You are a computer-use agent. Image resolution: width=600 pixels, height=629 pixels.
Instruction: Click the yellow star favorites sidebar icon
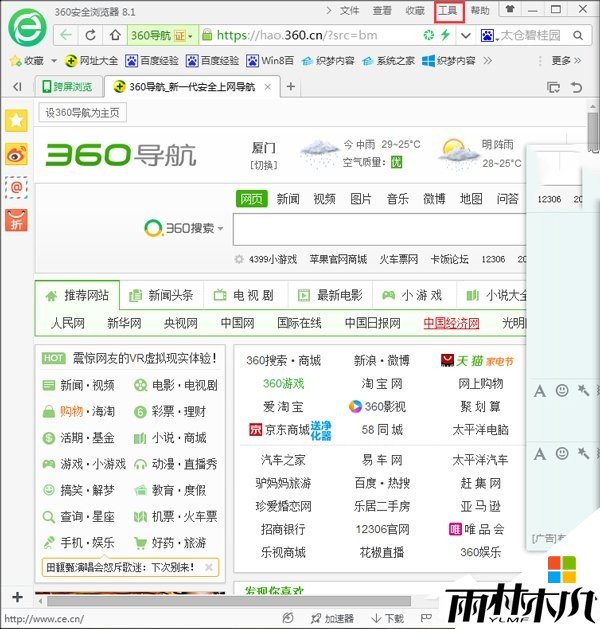coord(16,120)
